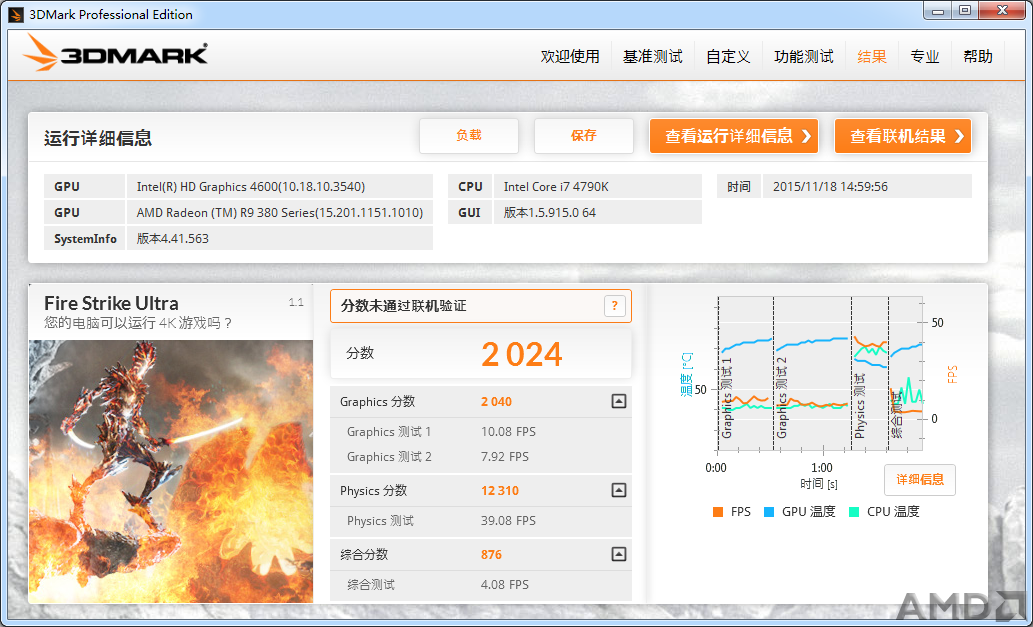Image resolution: width=1033 pixels, height=627 pixels.
Task: Select the combined score 876
Action: coord(491,555)
